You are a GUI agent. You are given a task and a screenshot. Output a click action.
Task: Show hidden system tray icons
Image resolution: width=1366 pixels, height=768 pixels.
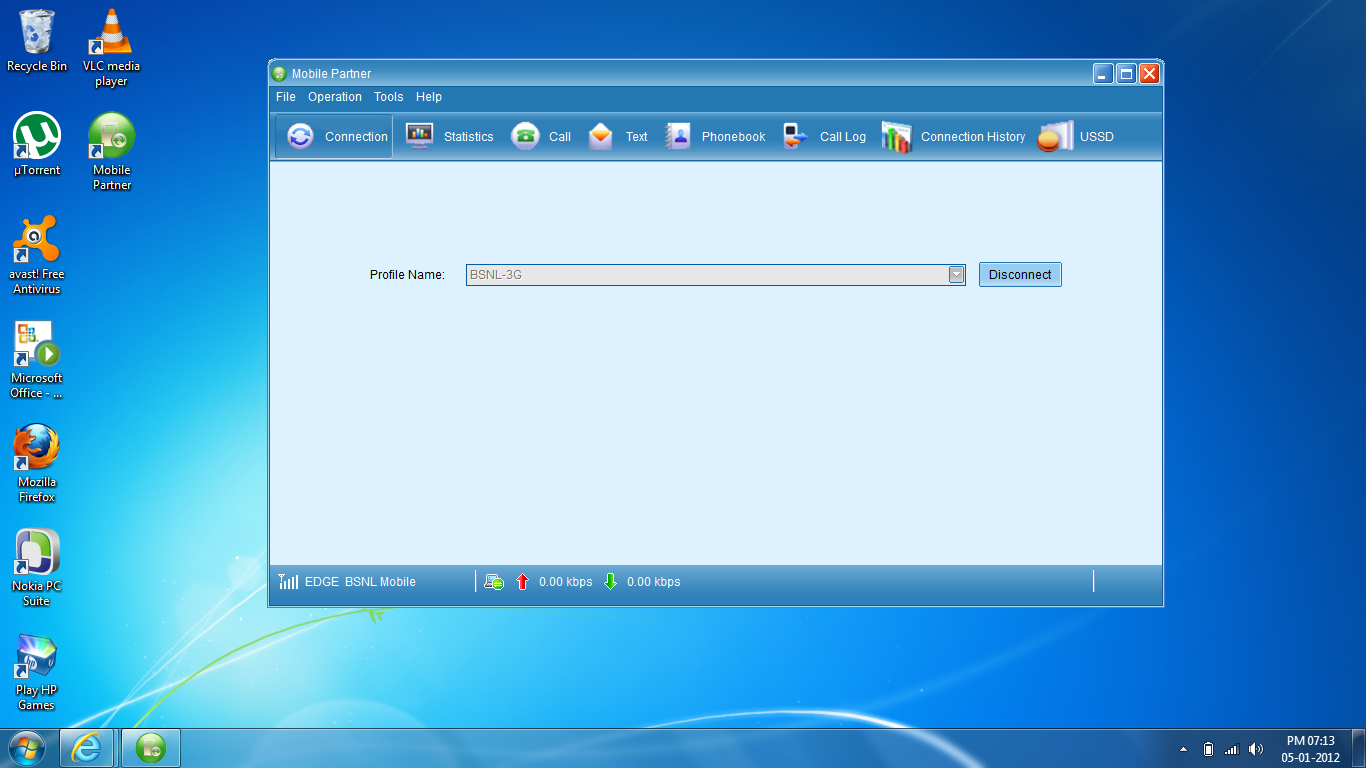point(1184,749)
